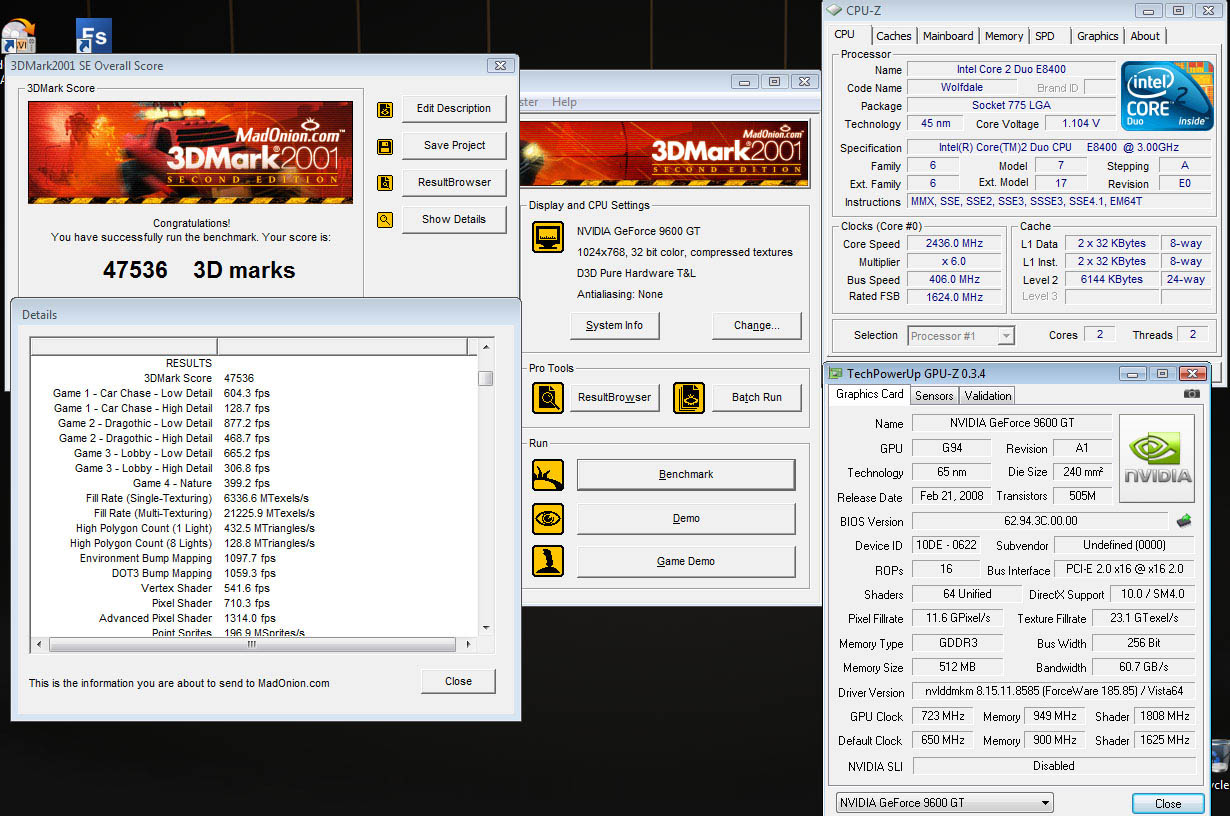
Task: Click the Pro Tools ResultBrowser magnifier icon
Action: (548, 398)
